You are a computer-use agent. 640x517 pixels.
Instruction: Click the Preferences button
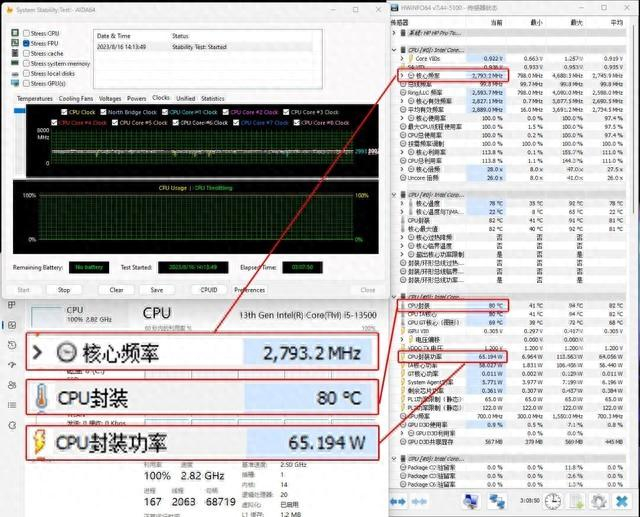(250, 290)
